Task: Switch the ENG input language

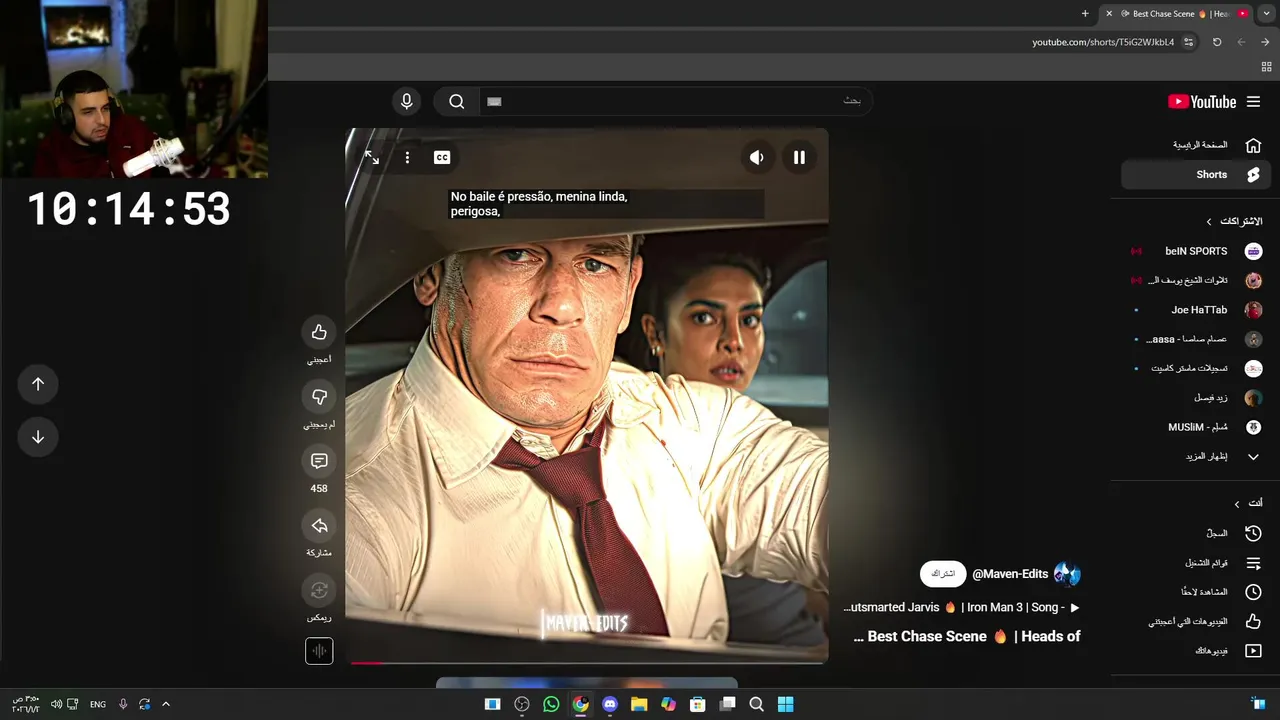Action: [98, 704]
